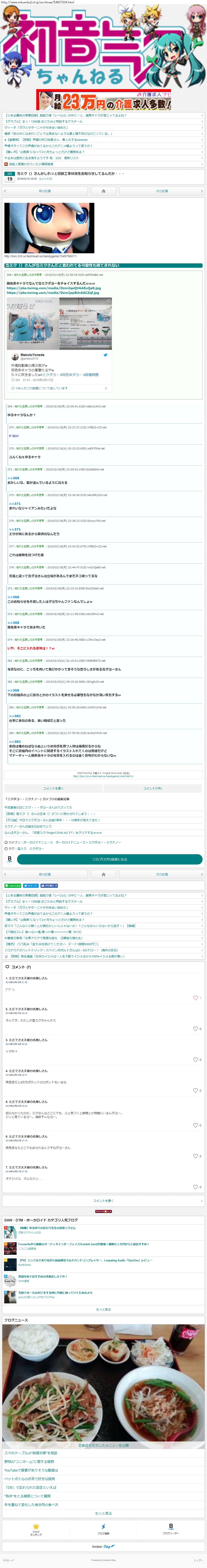Open the コメント(7件) button below the thread
207x1568 pixels.
click(153, 788)
